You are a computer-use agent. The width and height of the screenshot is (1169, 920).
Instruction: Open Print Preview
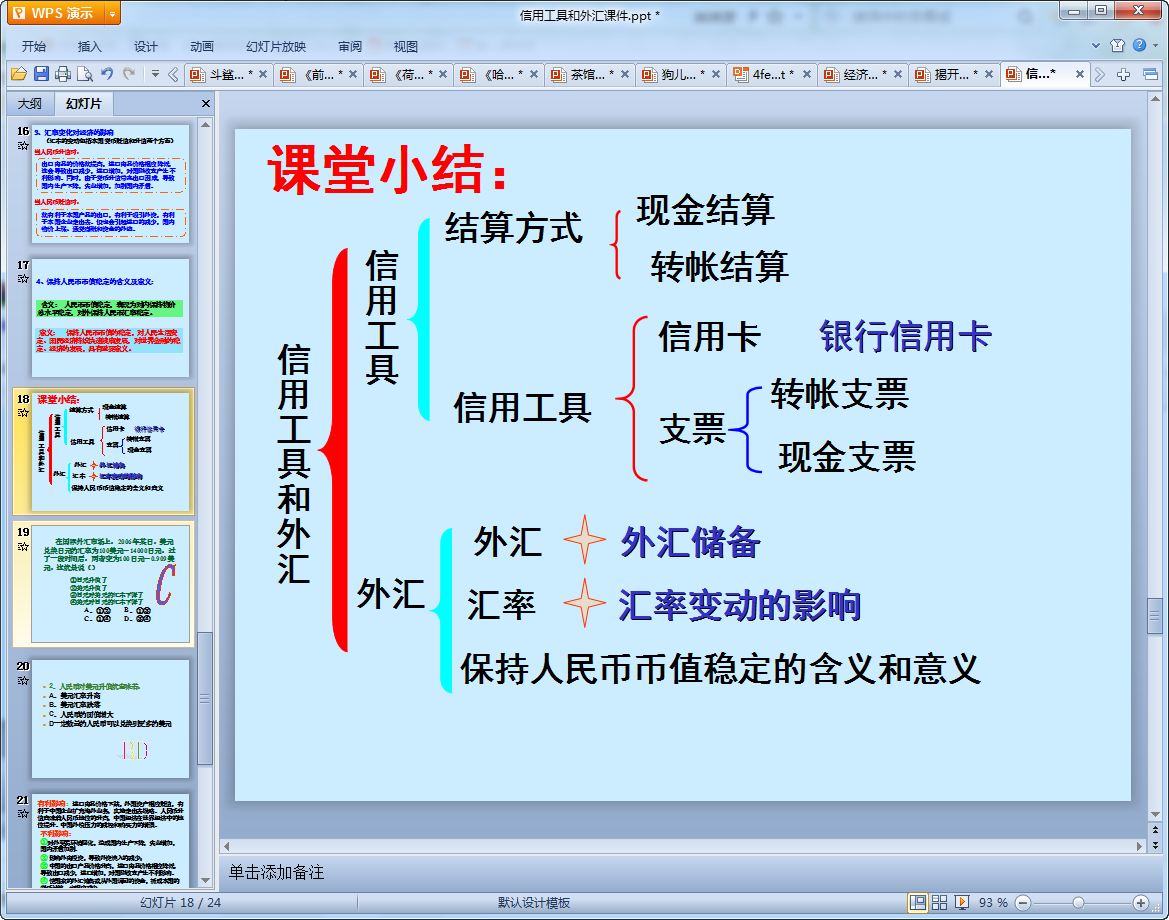pyautogui.click(x=85, y=73)
